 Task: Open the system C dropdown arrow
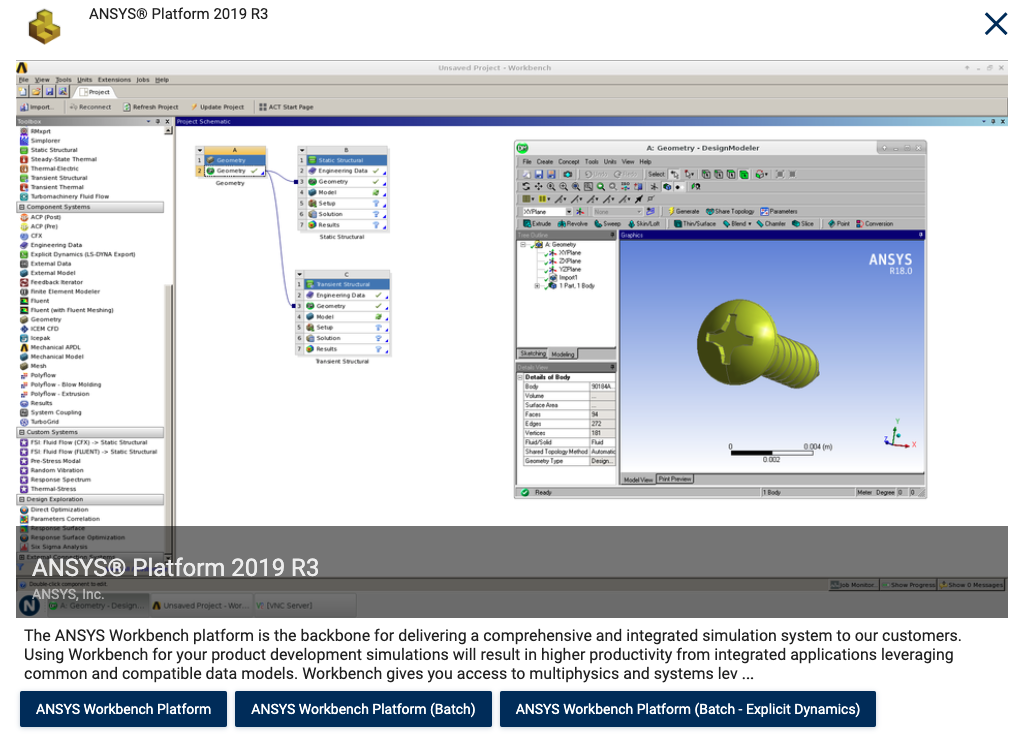pyautogui.click(x=300, y=275)
